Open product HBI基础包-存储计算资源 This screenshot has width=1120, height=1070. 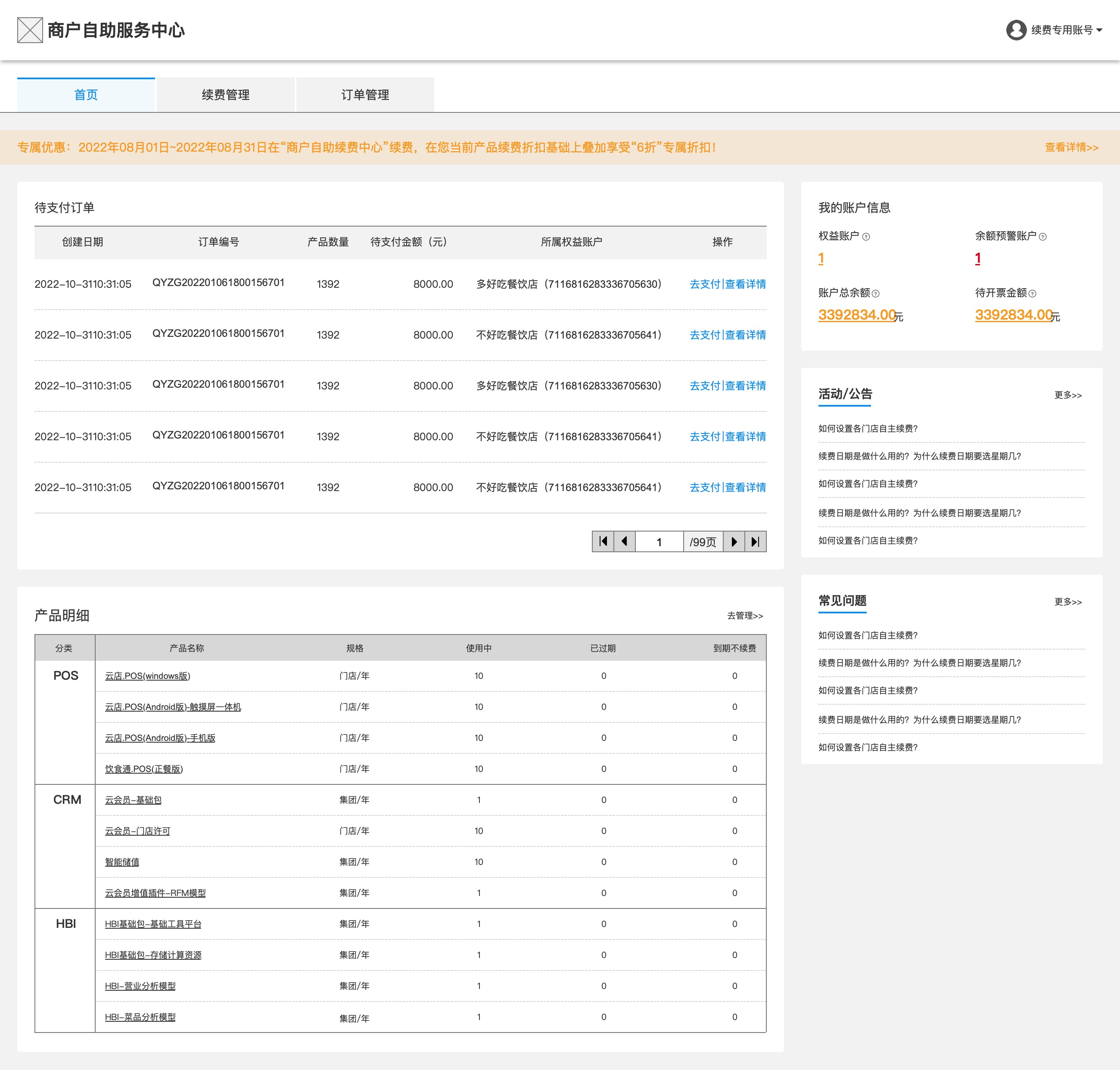coord(153,955)
